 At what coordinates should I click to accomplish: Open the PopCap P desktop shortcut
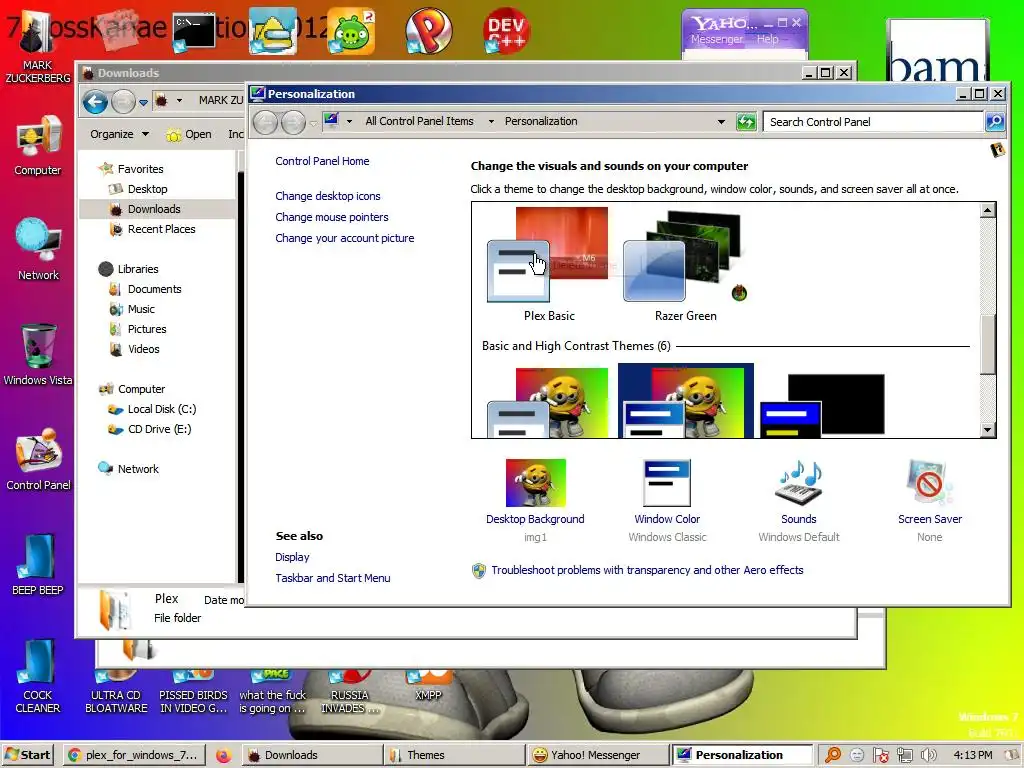[428, 31]
